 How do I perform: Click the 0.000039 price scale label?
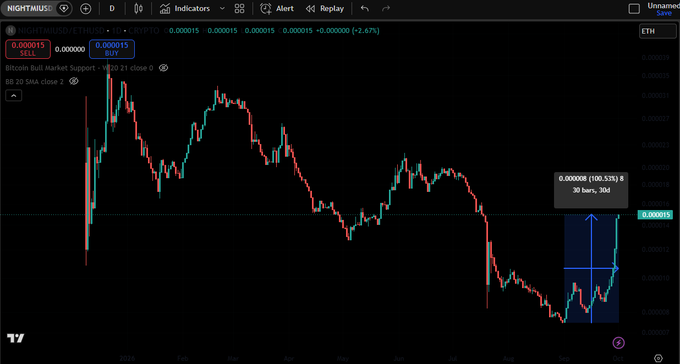point(654,58)
